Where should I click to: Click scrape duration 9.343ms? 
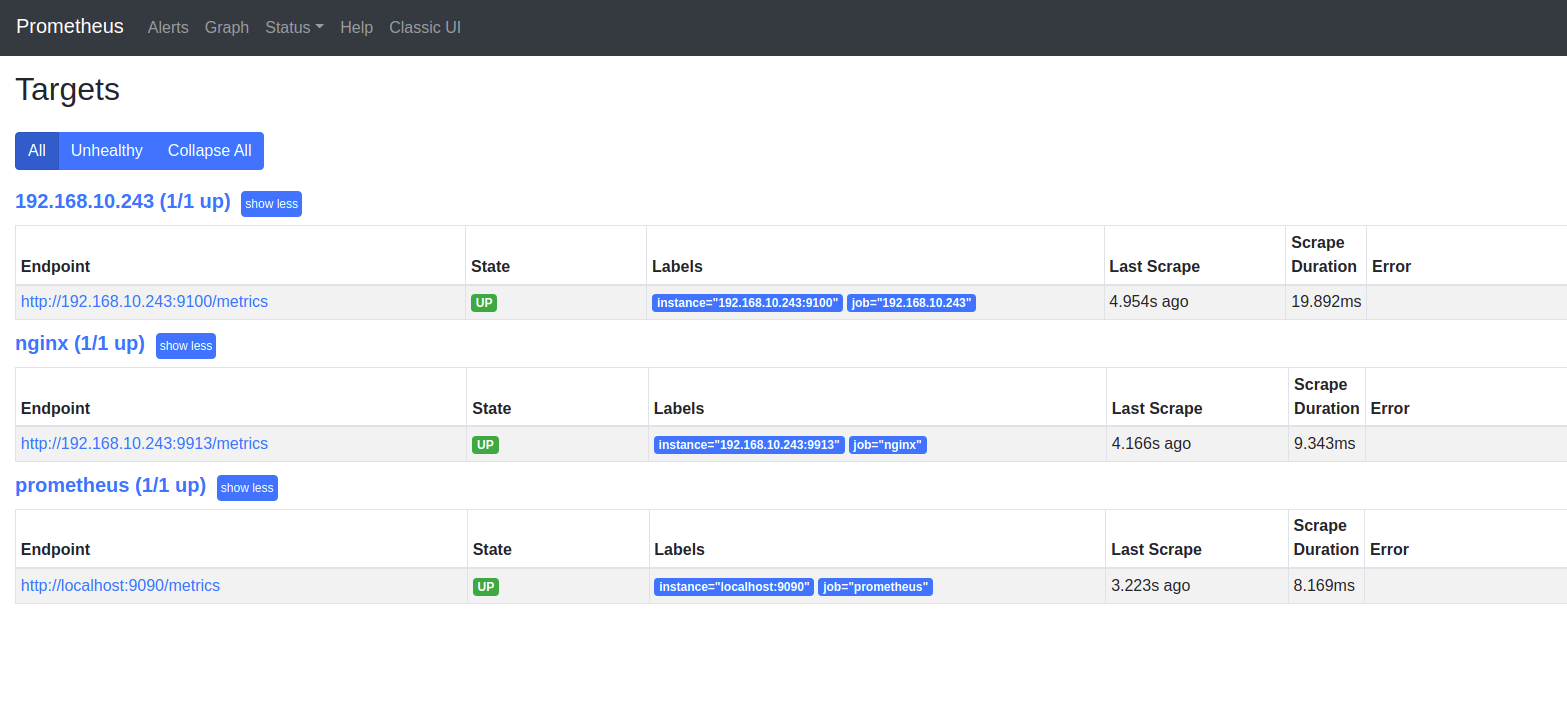[1325, 443]
